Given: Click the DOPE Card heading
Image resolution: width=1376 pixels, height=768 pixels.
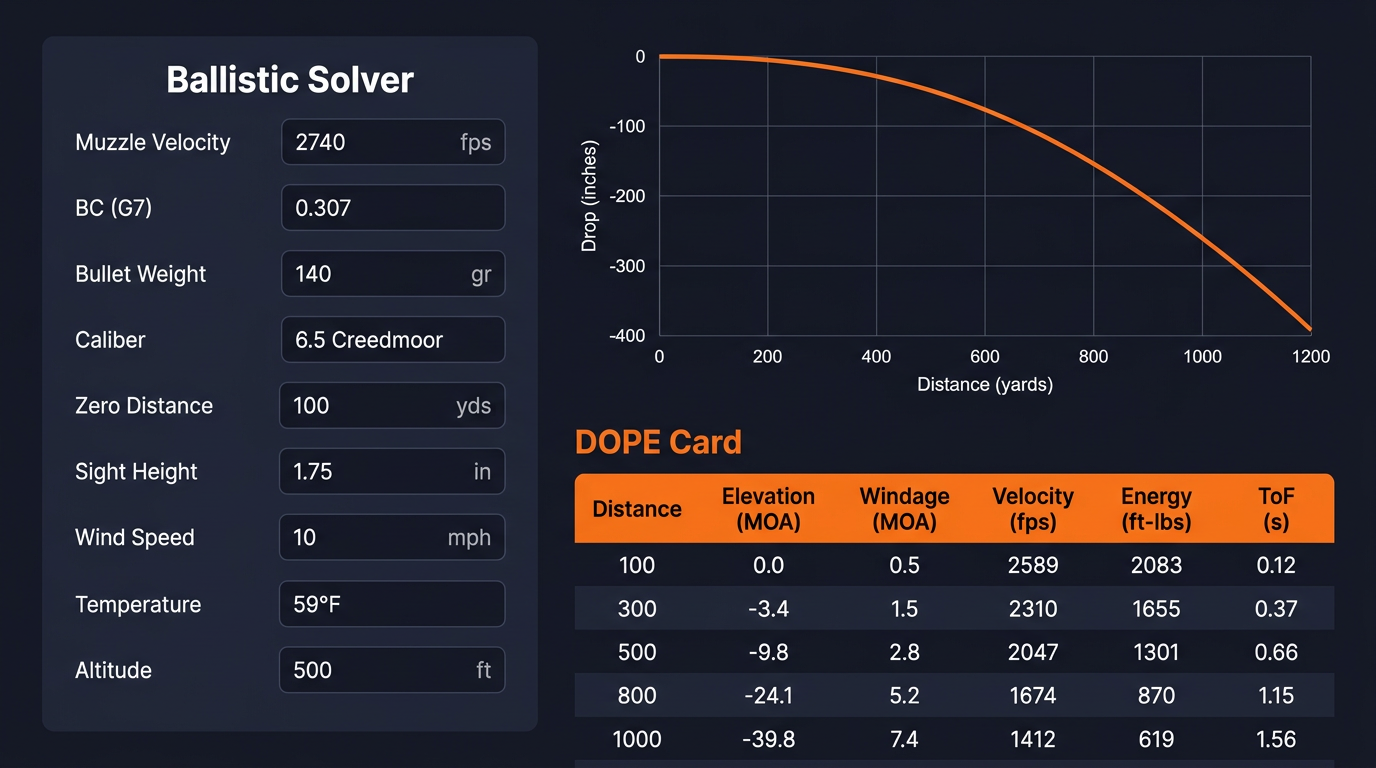Looking at the screenshot, I should [658, 442].
